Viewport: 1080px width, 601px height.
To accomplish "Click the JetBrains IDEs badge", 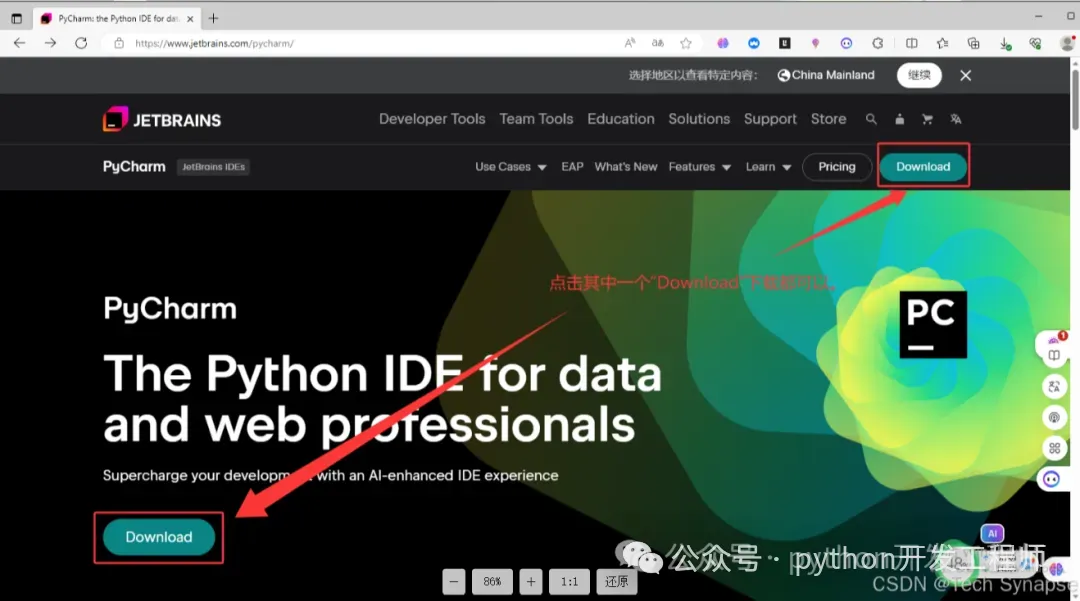I will pos(214,167).
